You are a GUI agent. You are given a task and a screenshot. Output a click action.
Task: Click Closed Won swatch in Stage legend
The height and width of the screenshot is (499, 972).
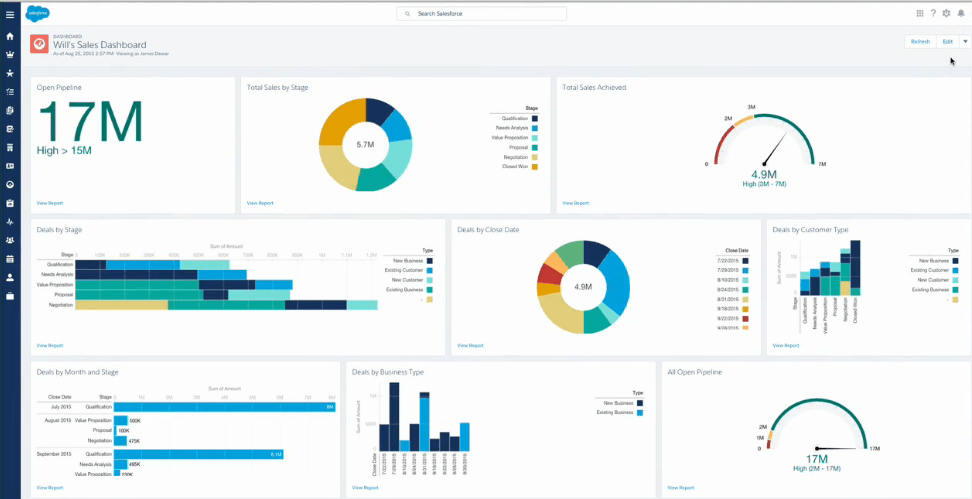[x=534, y=167]
